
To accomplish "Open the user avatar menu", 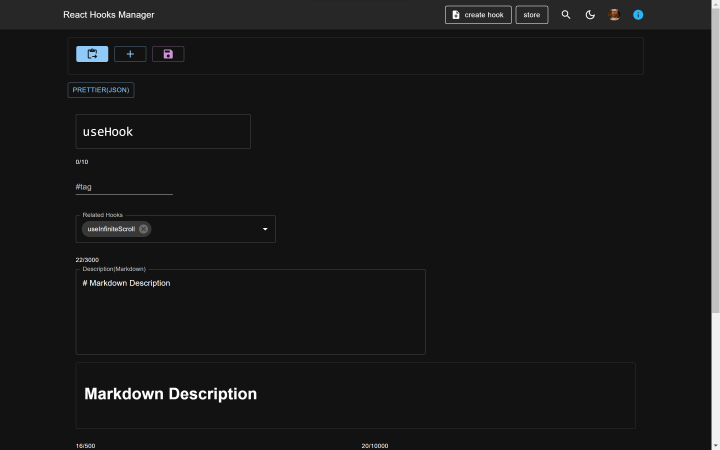I will pyautogui.click(x=614, y=15).
